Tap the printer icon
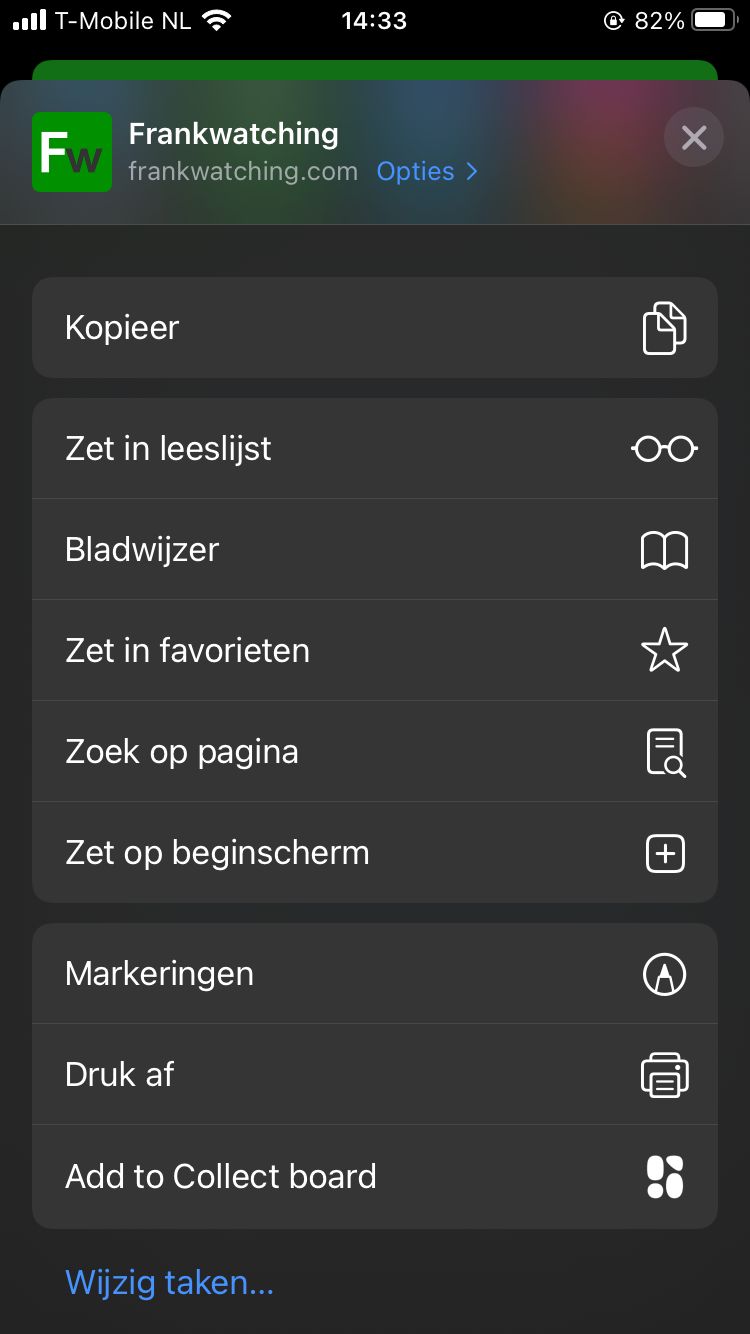This screenshot has width=750, height=1334. click(x=664, y=1075)
